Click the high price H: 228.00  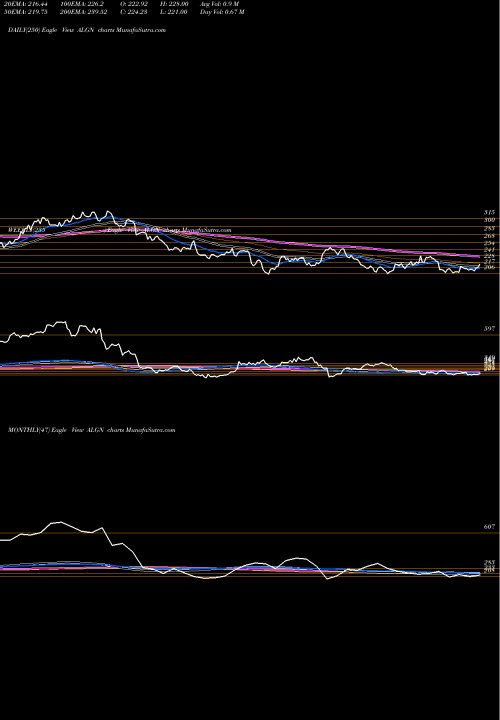(174, 4)
